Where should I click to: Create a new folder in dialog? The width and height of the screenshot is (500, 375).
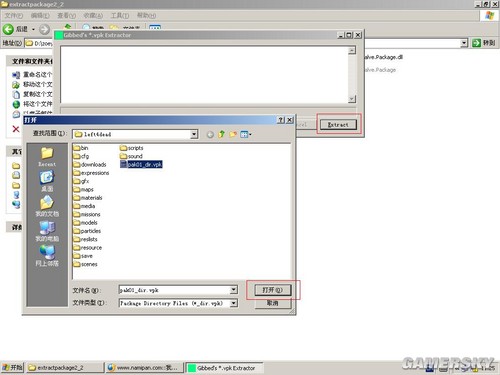point(233,134)
